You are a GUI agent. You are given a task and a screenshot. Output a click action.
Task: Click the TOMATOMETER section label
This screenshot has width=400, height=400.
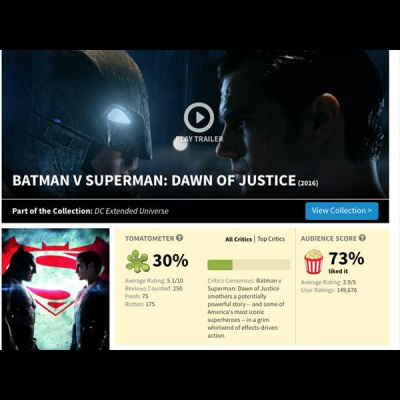click(150, 238)
